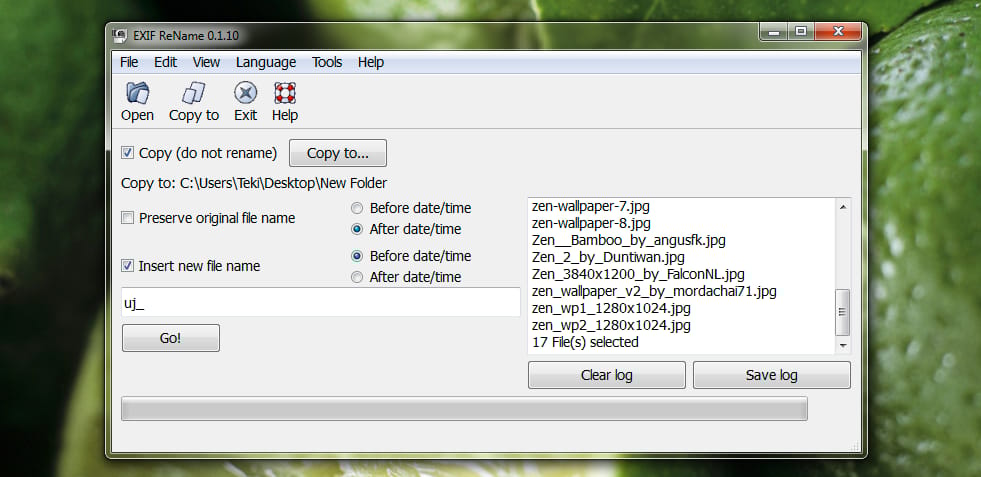Click the progress bar at the bottom

point(464,408)
